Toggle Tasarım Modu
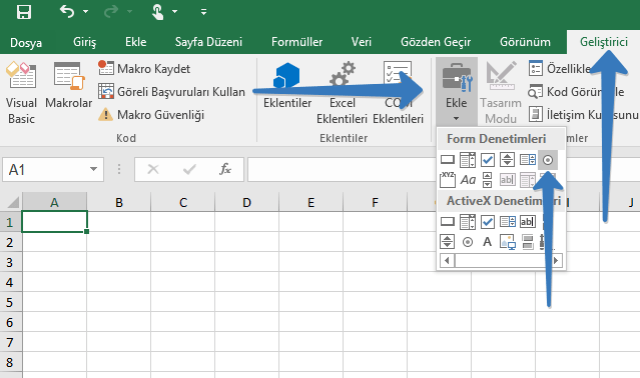The width and height of the screenshot is (640, 378). pos(501,93)
